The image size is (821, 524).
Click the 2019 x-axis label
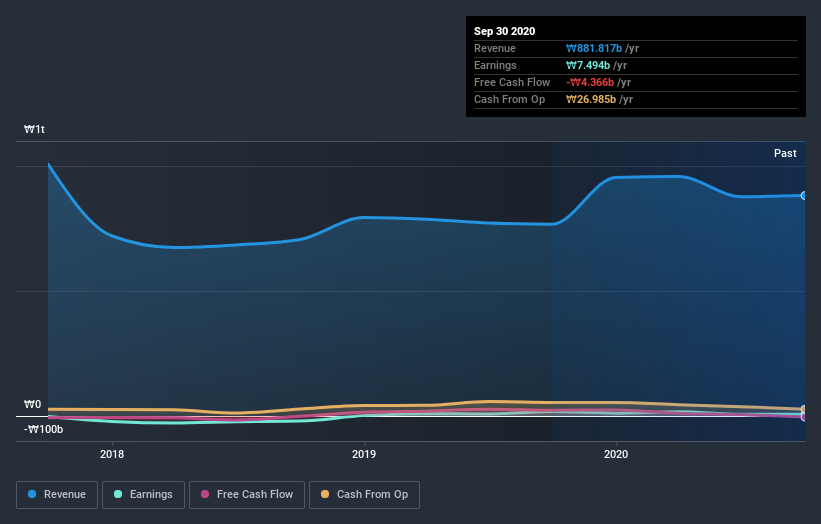click(x=364, y=454)
